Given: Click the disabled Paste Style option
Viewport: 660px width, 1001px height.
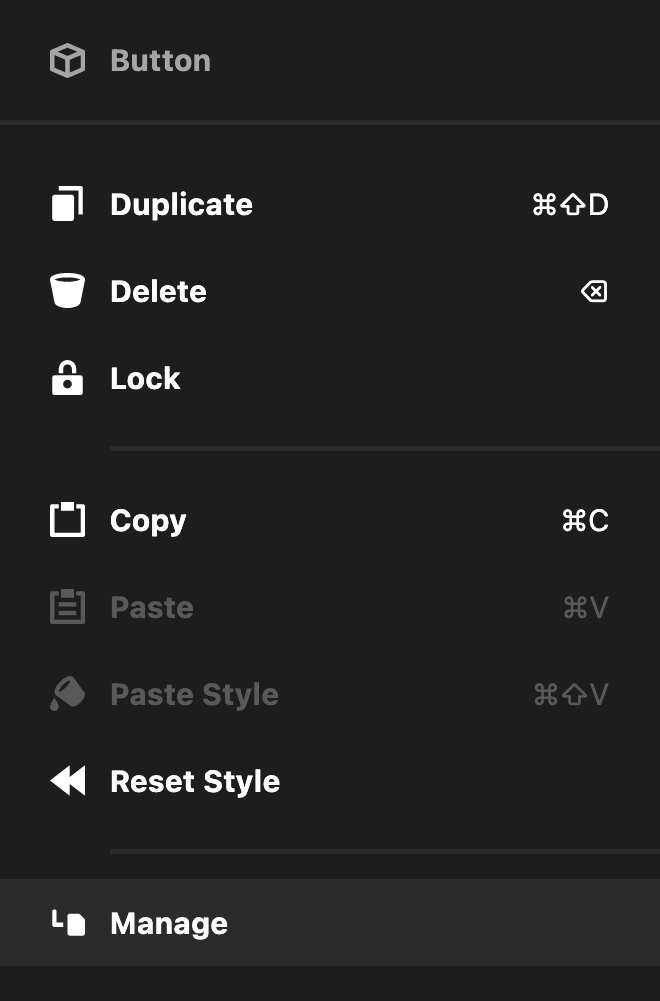Looking at the screenshot, I should click(x=194, y=694).
